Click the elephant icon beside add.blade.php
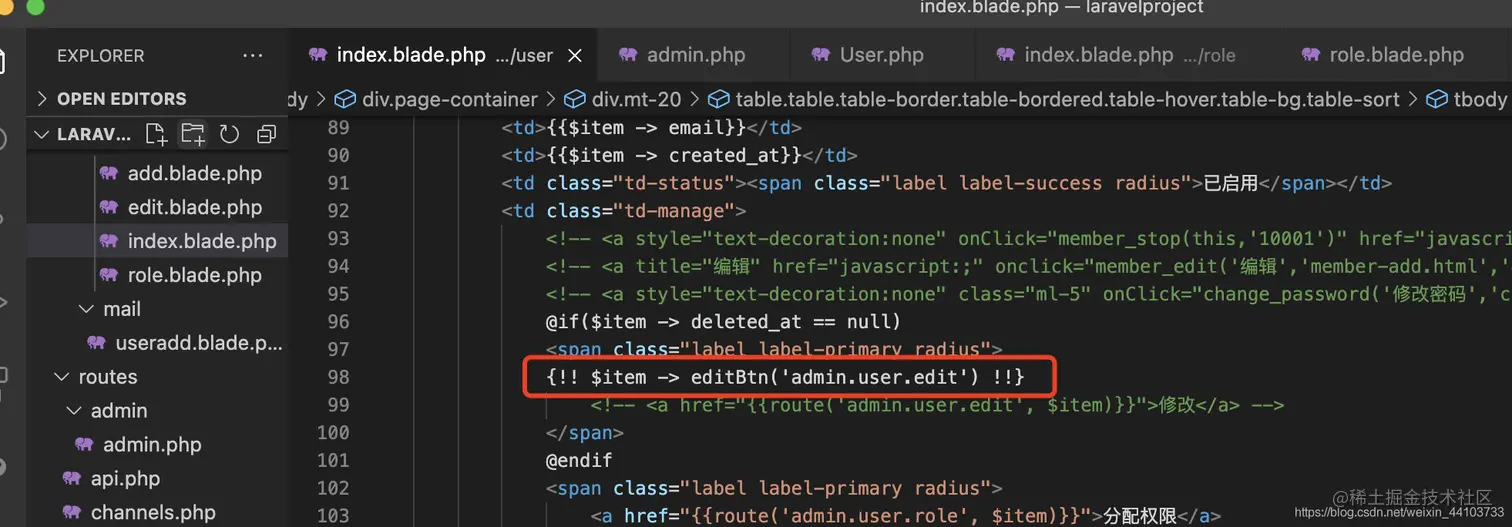 pyautogui.click(x=109, y=173)
